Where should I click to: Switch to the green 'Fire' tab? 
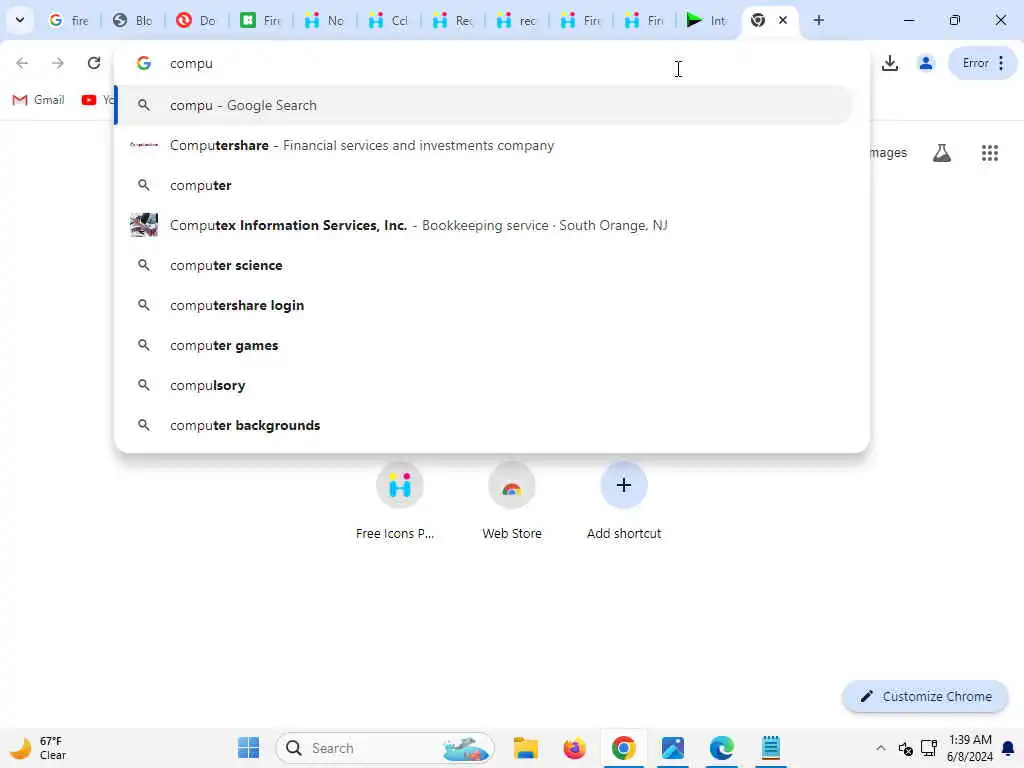pos(261,20)
